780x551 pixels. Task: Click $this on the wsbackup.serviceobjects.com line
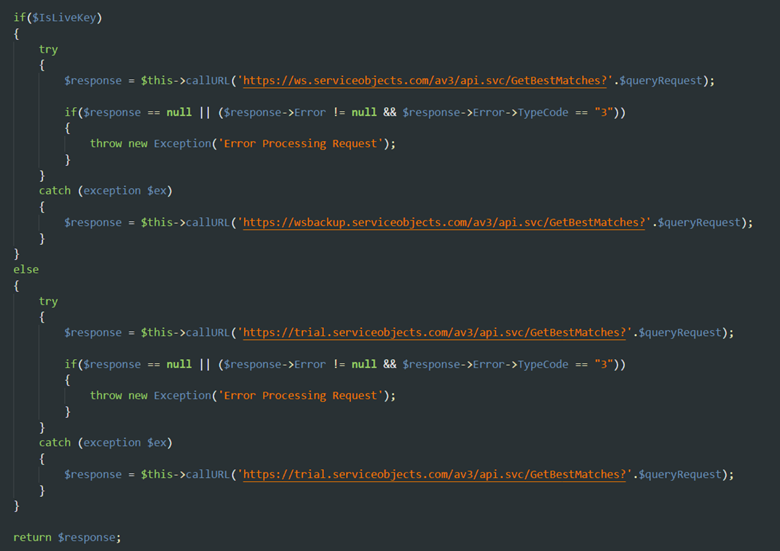(157, 222)
